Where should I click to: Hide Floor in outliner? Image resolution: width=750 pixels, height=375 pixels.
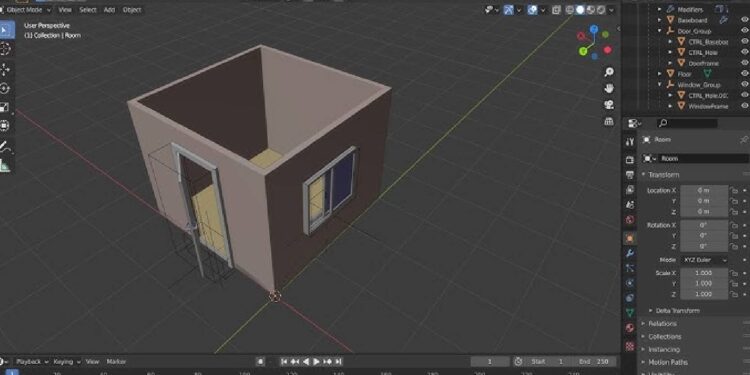pyautogui.click(x=744, y=74)
